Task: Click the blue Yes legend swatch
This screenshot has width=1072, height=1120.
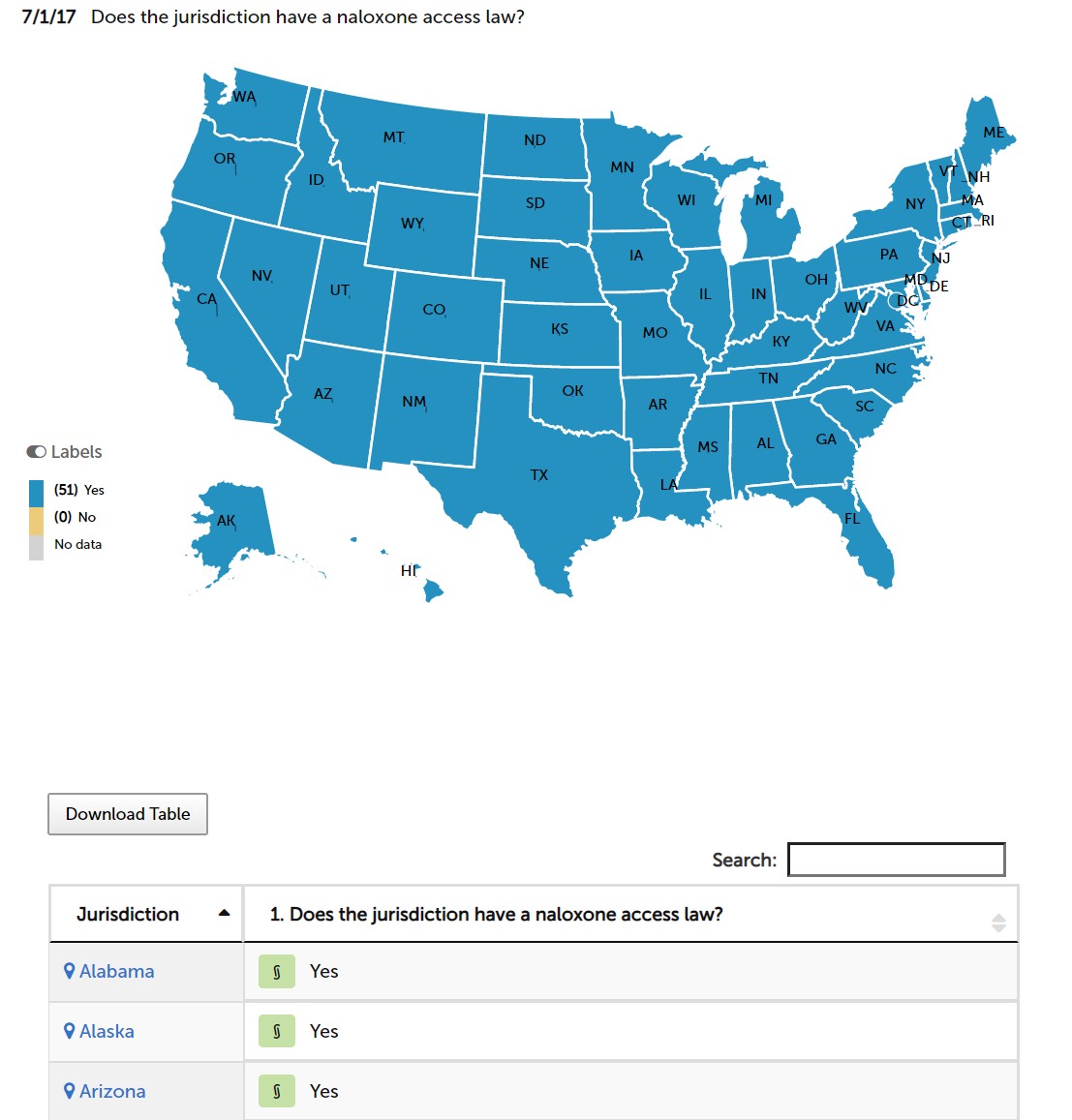Action: coord(37,494)
